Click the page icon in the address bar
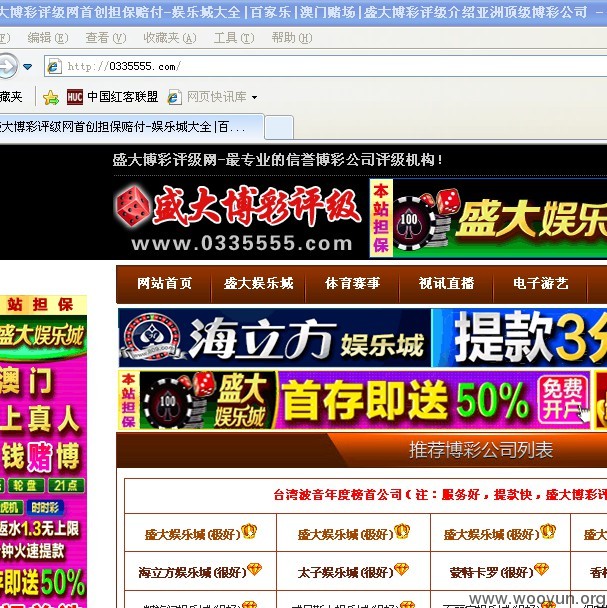Screen dimensions: 607x608 (x=54, y=66)
